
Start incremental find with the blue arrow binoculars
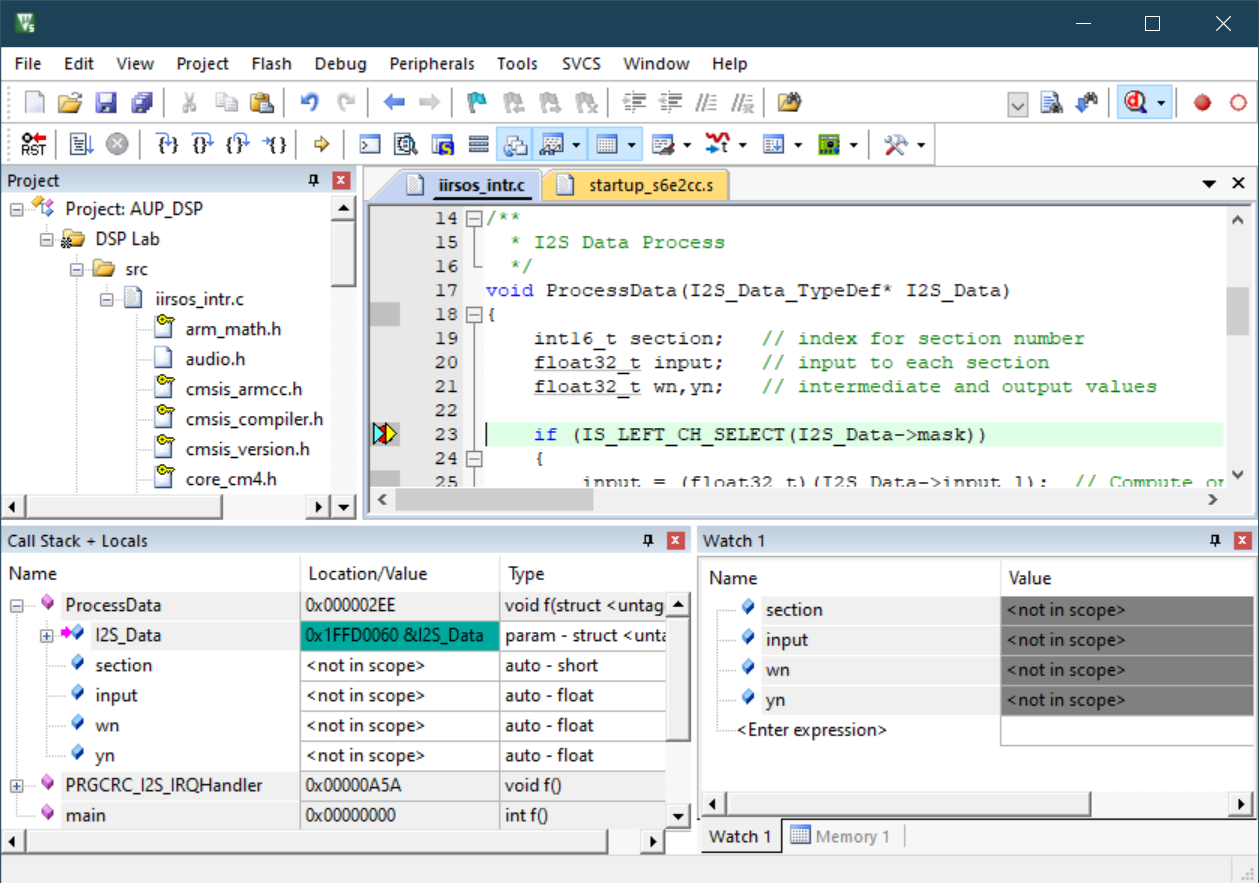(x=1086, y=103)
